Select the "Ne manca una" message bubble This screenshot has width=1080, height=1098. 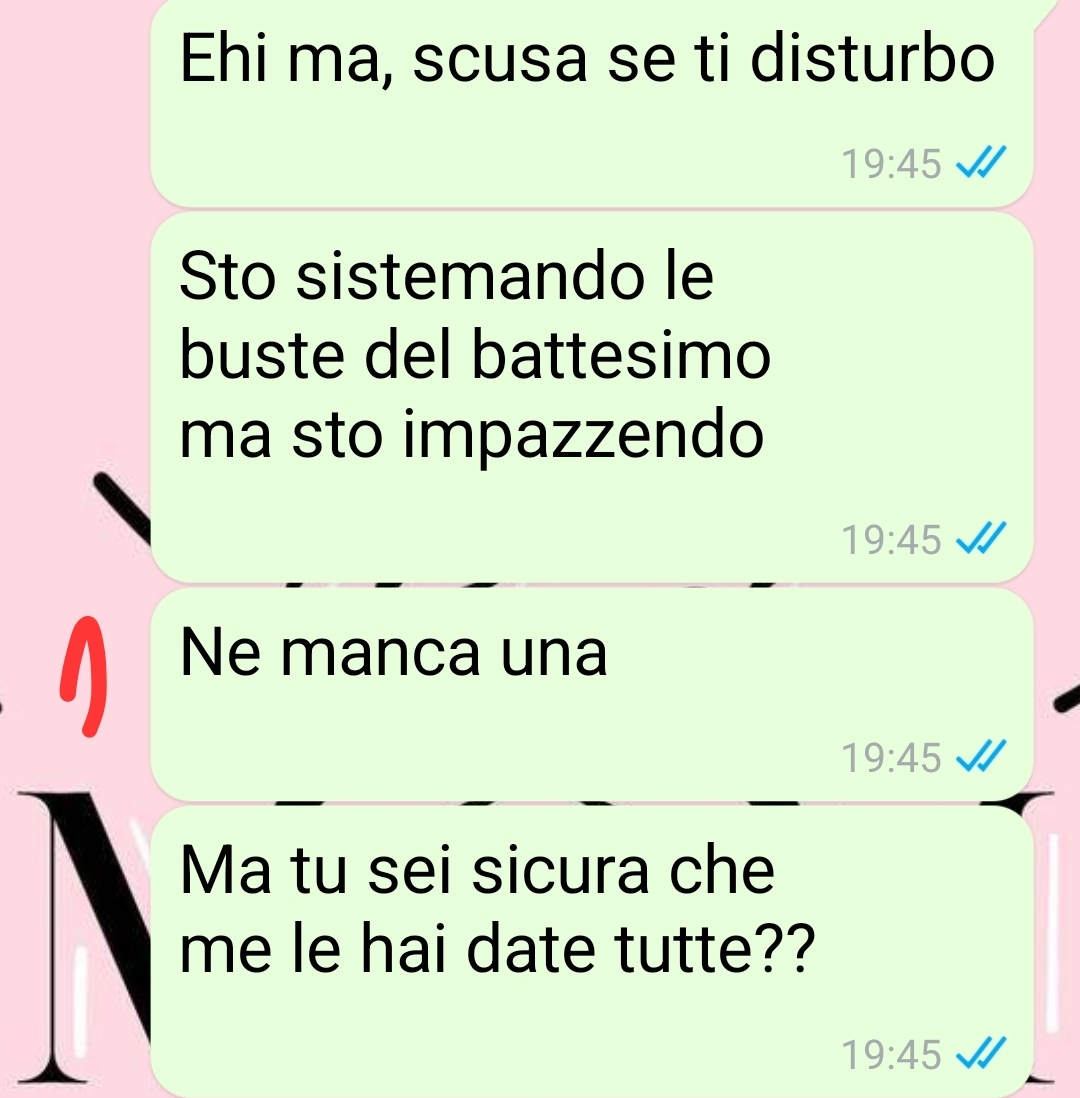click(592, 693)
